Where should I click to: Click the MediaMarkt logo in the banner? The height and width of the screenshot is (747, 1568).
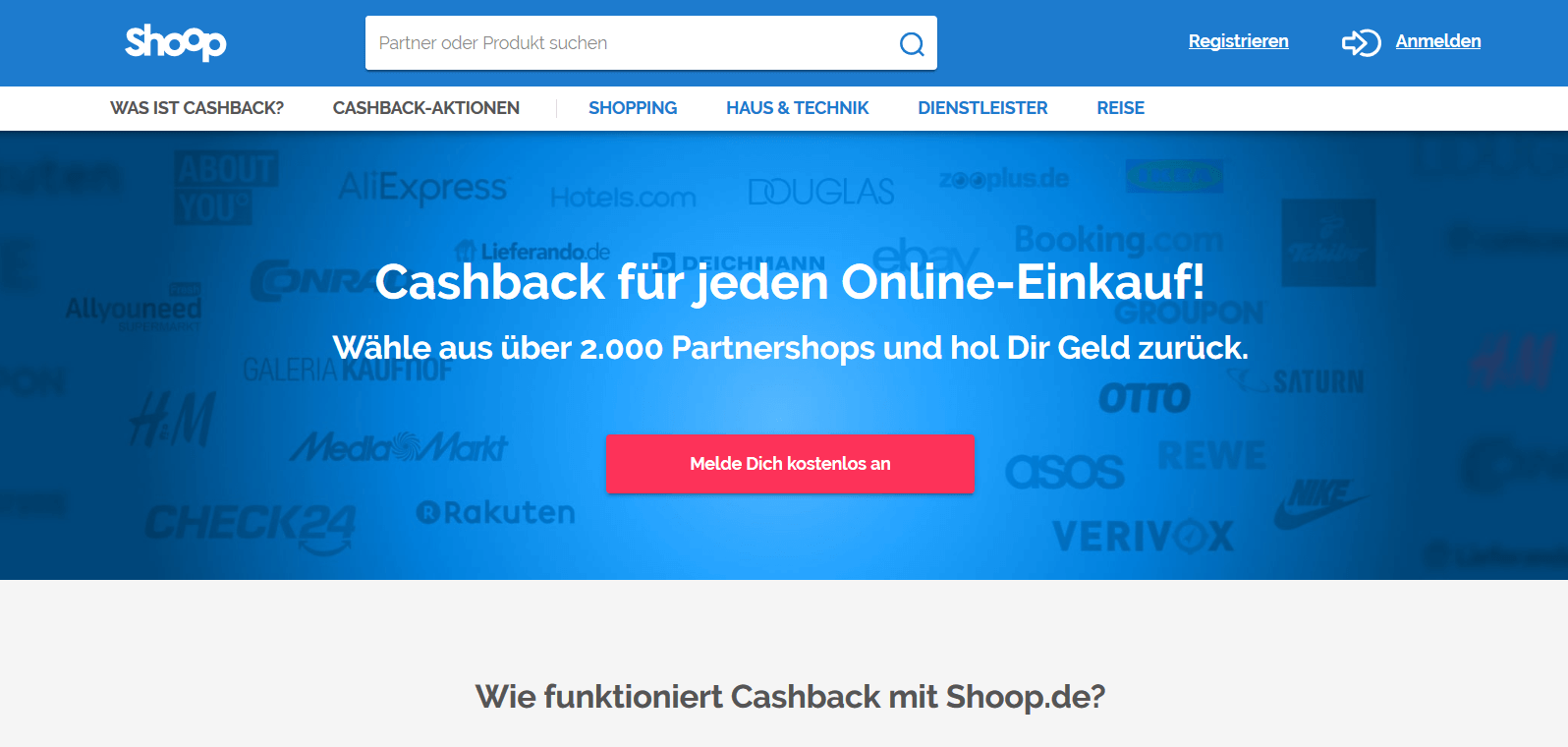[399, 448]
